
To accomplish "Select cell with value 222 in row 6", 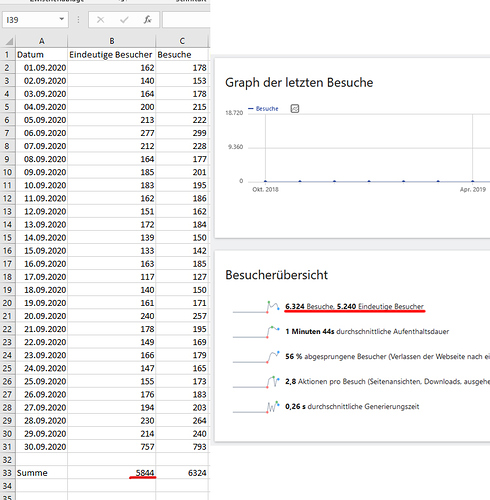I will click(182, 120).
